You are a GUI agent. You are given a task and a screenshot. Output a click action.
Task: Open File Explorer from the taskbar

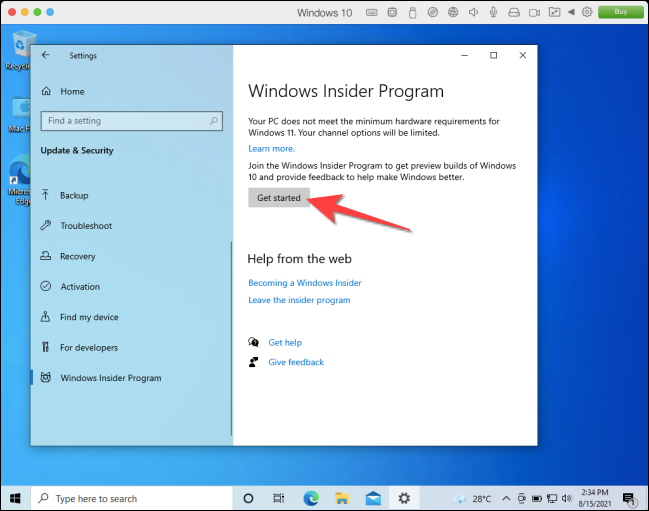pos(342,498)
